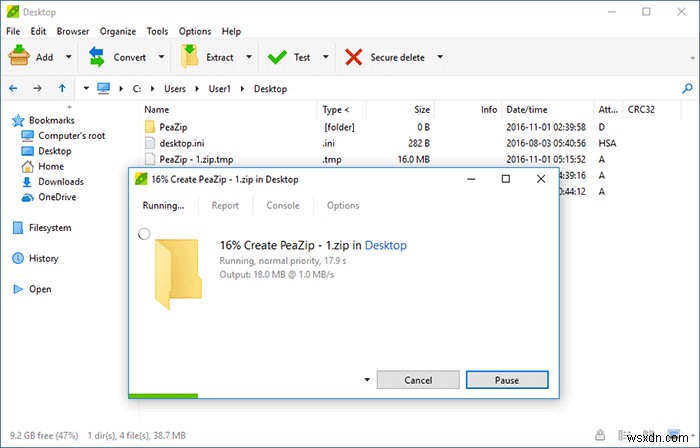Click the large folder icon in progress dialog

point(178,274)
